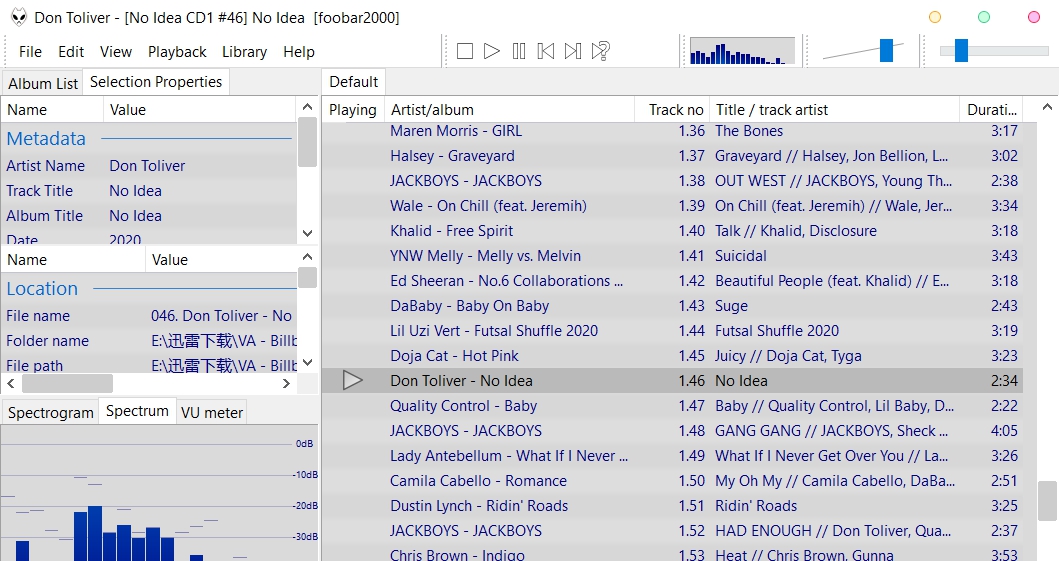Image resolution: width=1059 pixels, height=561 pixels.
Task: Sort by Artist/album column header
Action: point(509,110)
